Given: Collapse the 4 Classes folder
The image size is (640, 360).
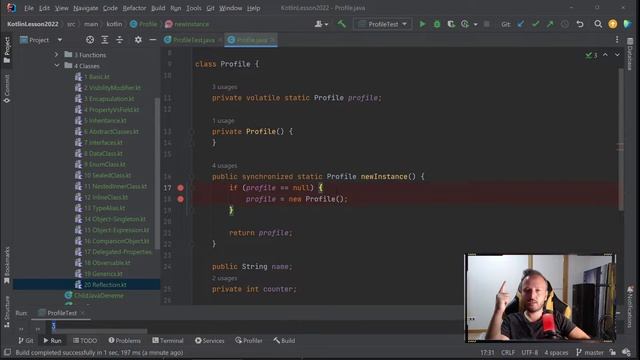Looking at the screenshot, I should tap(56, 66).
